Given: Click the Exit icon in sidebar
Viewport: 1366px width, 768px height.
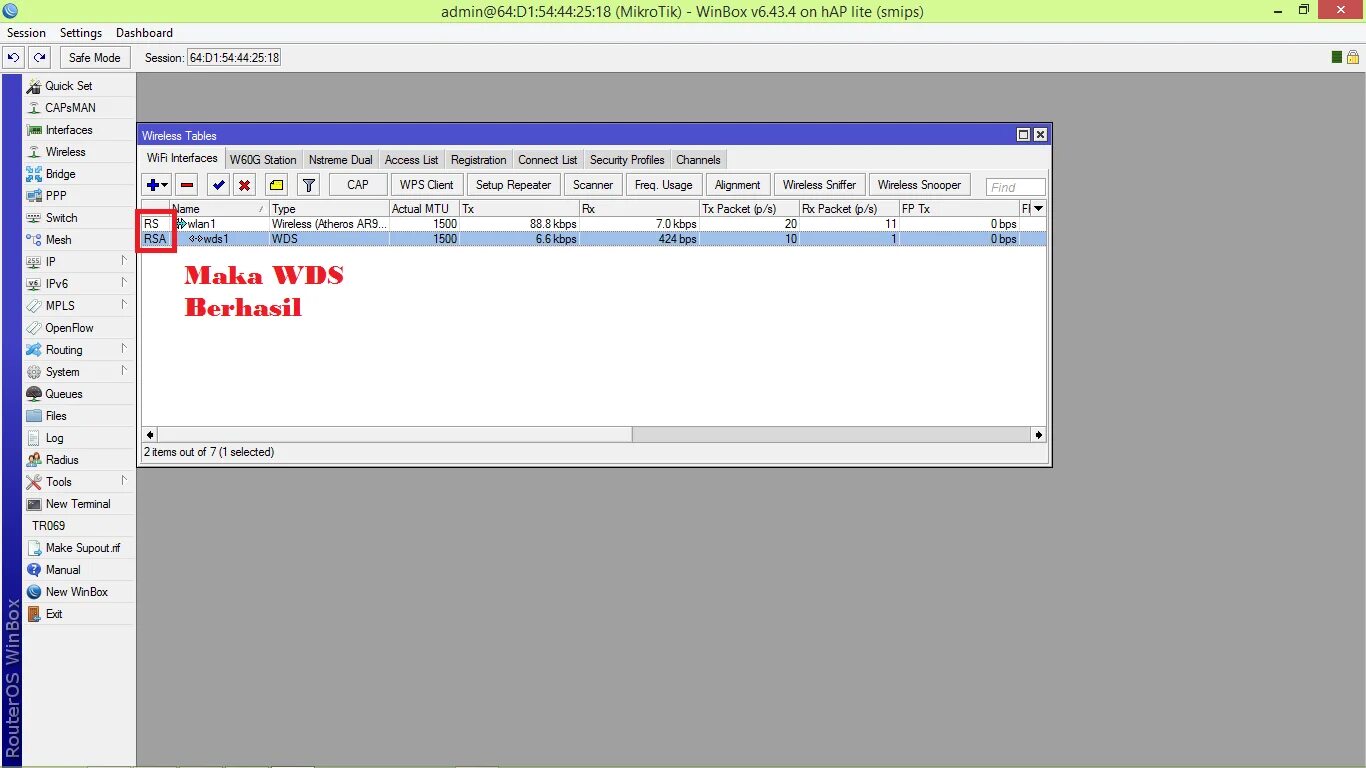Looking at the screenshot, I should [x=34, y=614].
